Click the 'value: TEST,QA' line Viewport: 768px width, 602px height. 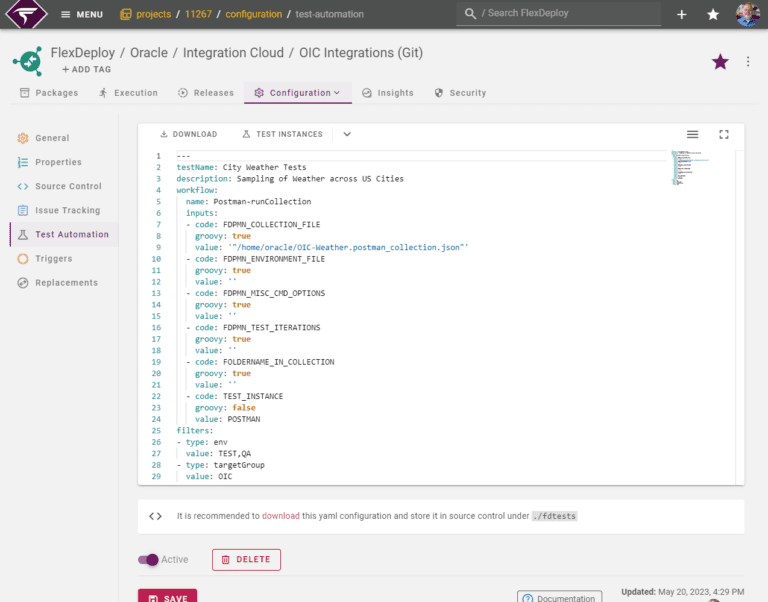[218, 454]
